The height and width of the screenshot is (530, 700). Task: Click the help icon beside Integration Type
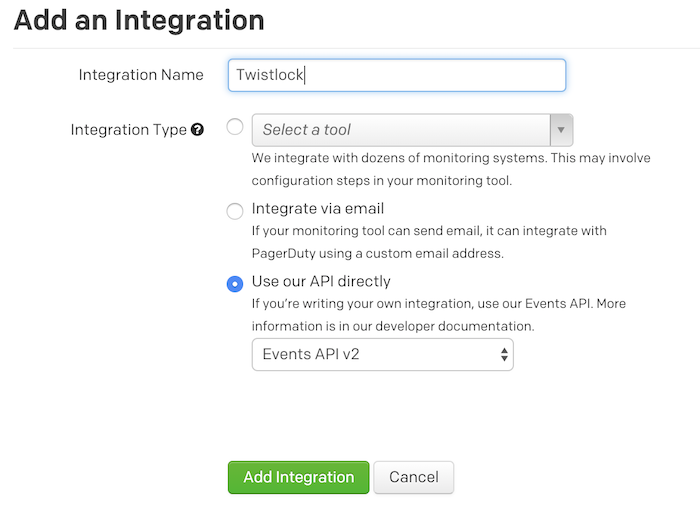coord(198,130)
